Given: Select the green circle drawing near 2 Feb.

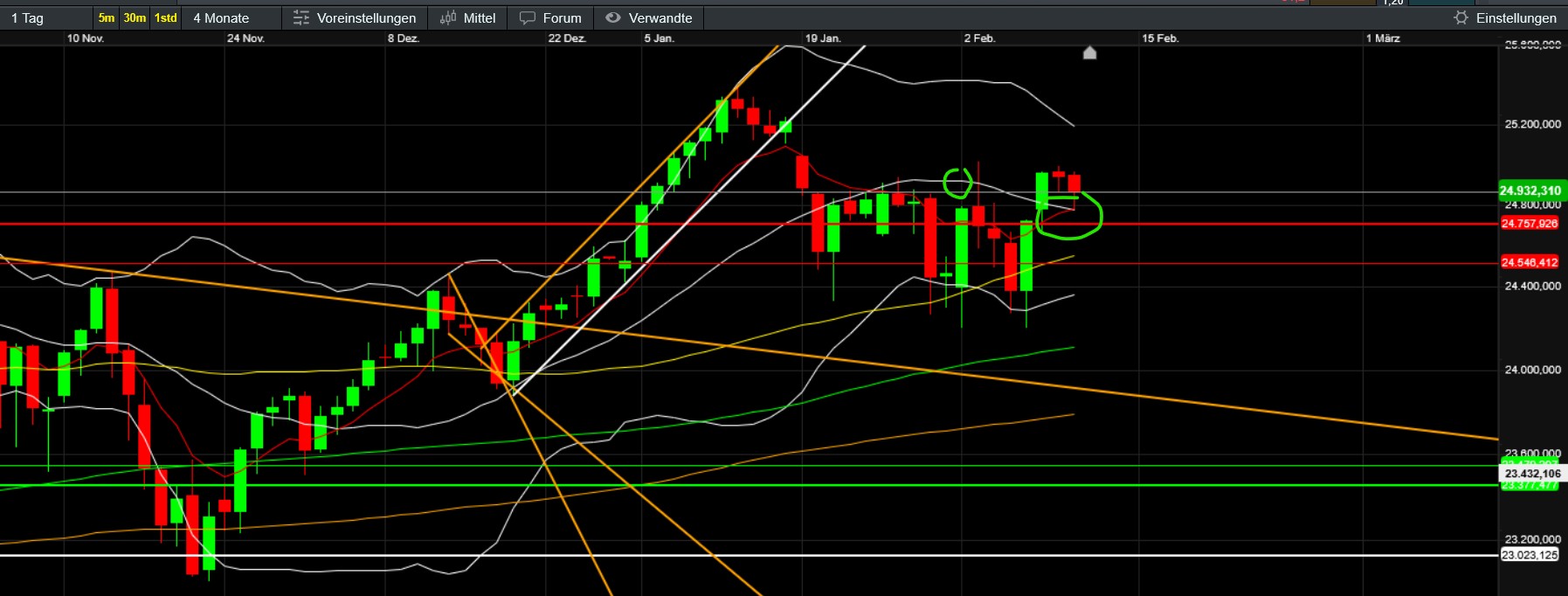Looking at the screenshot, I should [x=957, y=183].
